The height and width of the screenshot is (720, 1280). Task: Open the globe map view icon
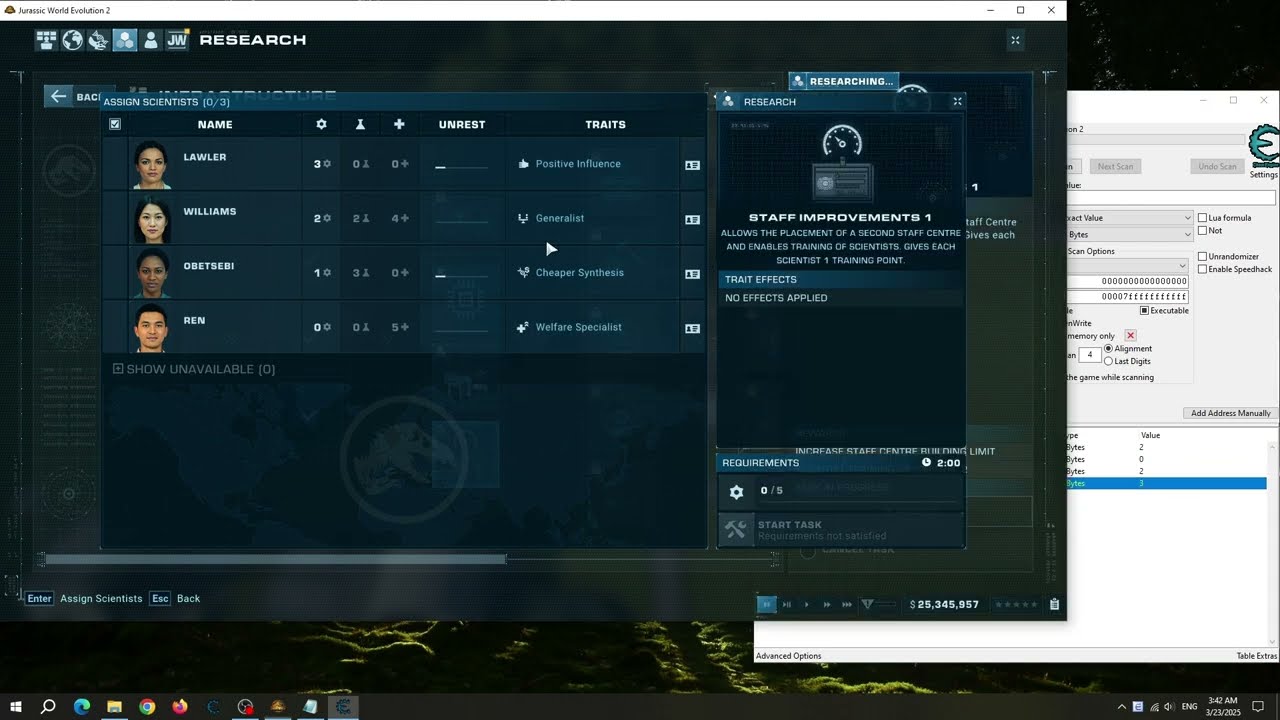(x=72, y=40)
